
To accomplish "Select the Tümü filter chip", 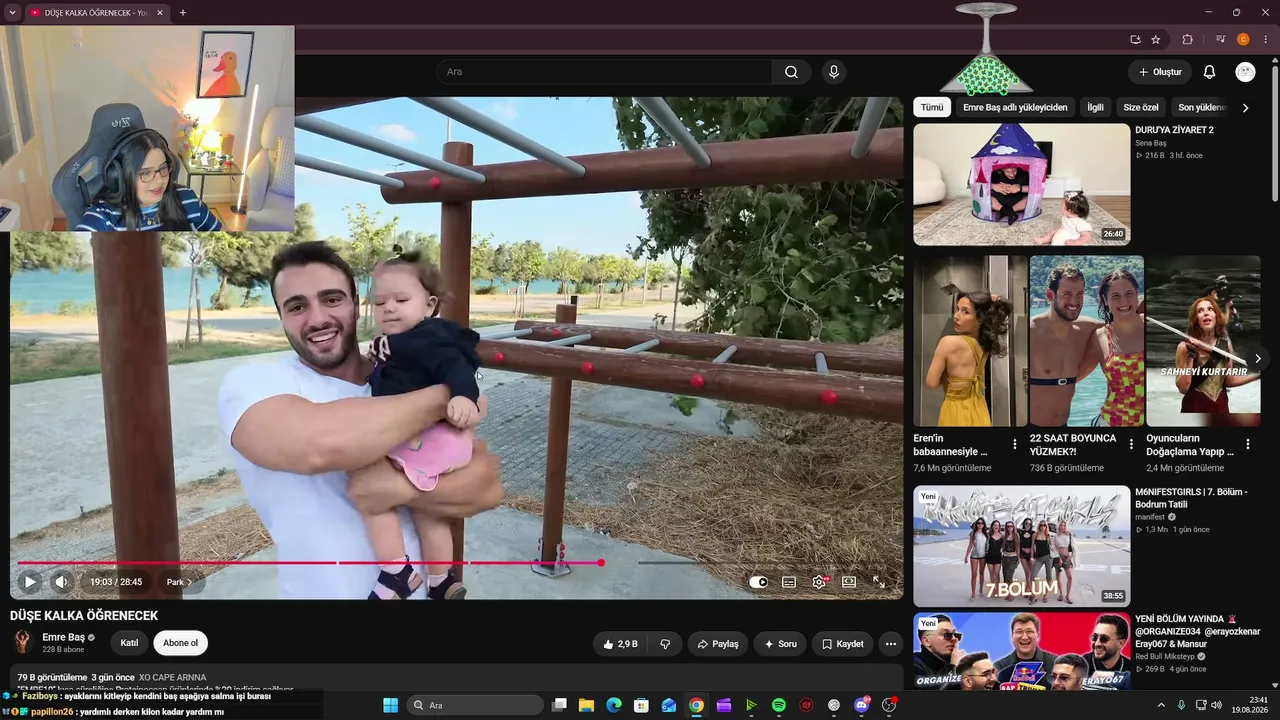I will click(932, 107).
